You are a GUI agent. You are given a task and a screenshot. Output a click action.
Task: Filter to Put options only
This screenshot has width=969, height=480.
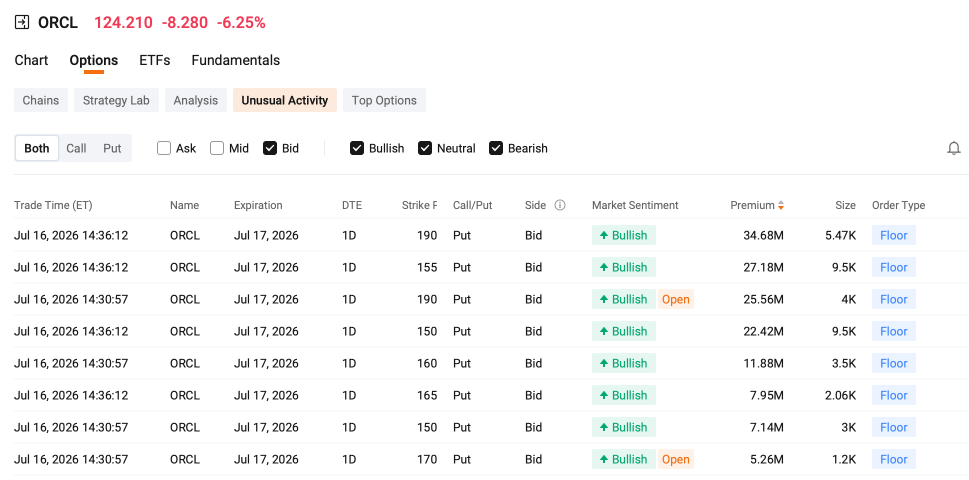(x=112, y=148)
